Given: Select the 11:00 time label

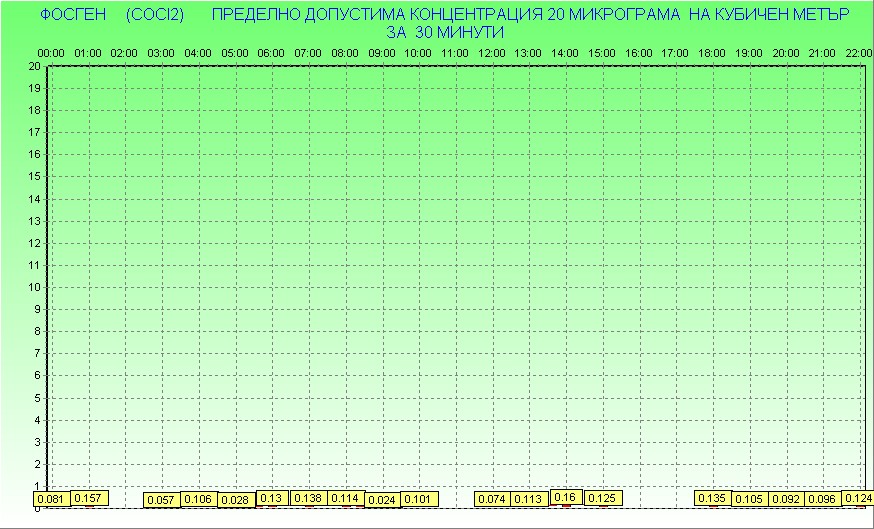Looking at the screenshot, I should click(455, 54).
